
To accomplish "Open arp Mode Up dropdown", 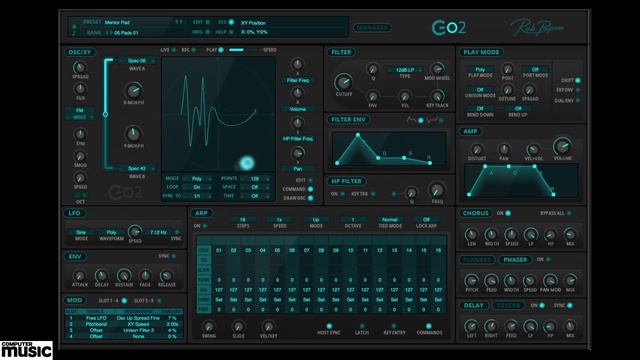I will 316,220.
